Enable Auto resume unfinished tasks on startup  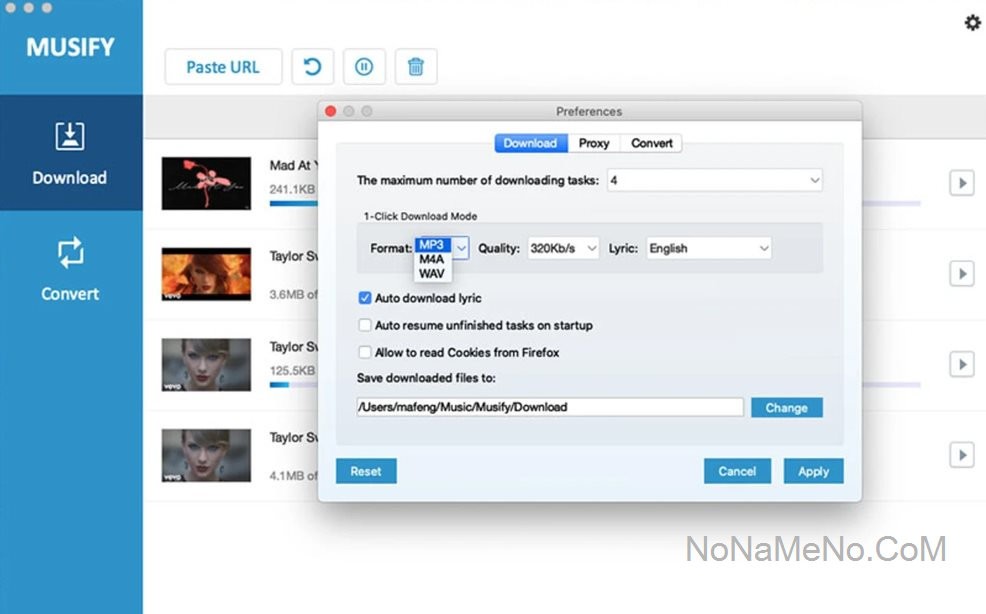tap(365, 325)
